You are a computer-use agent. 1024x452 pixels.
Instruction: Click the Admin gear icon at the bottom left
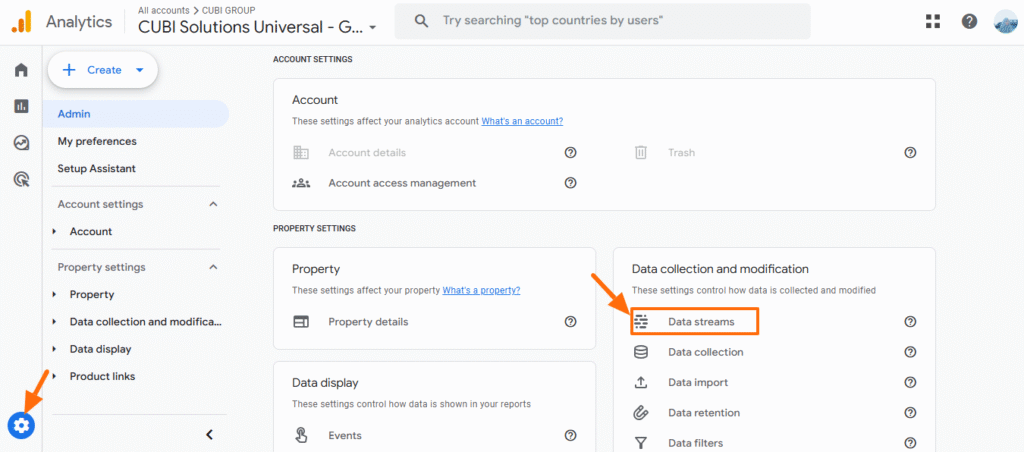21,426
